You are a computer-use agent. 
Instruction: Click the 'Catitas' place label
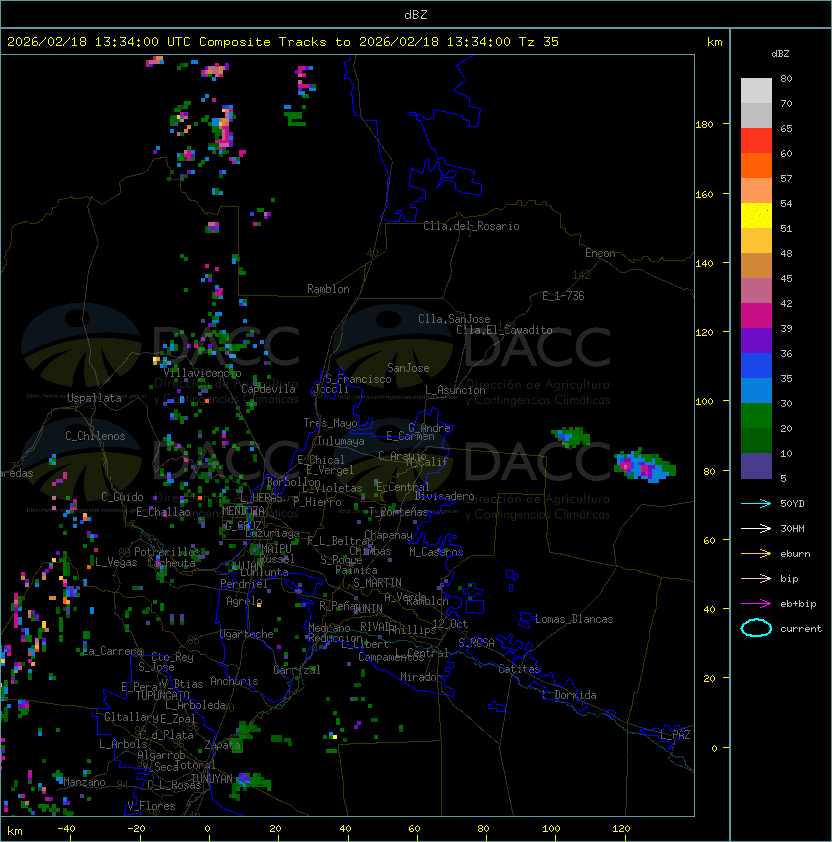(x=519, y=669)
